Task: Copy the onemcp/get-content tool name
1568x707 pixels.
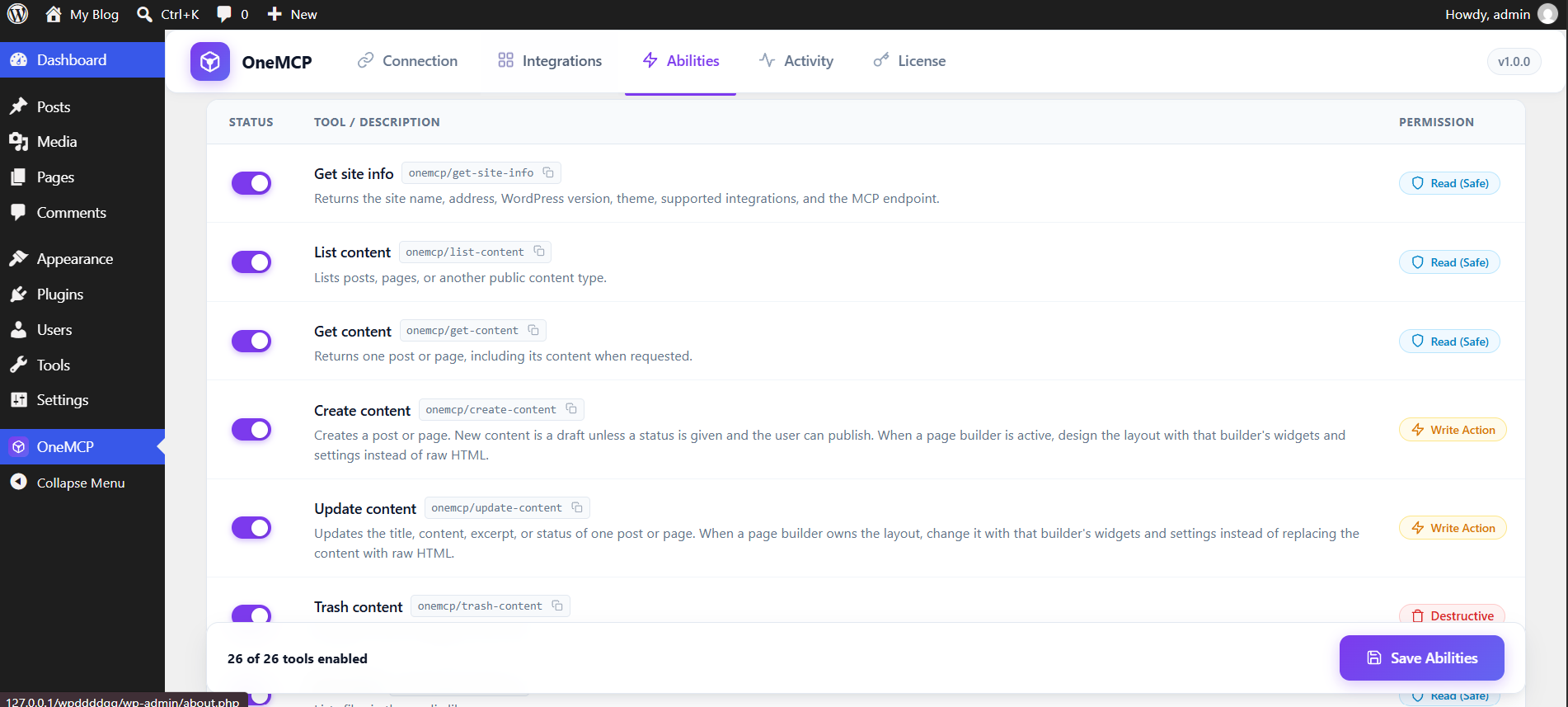Action: coord(533,330)
